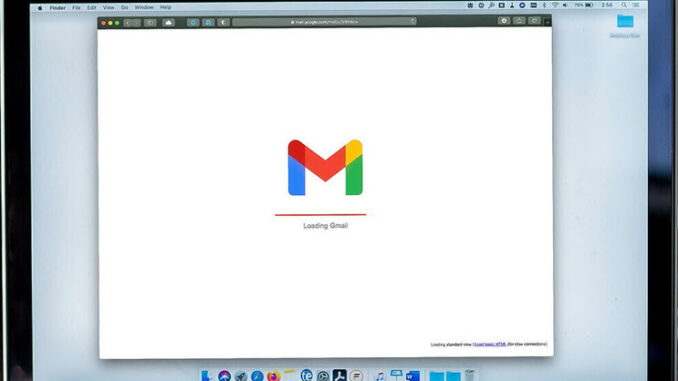
Task: Open Firefox from the dock
Action: tap(273, 376)
